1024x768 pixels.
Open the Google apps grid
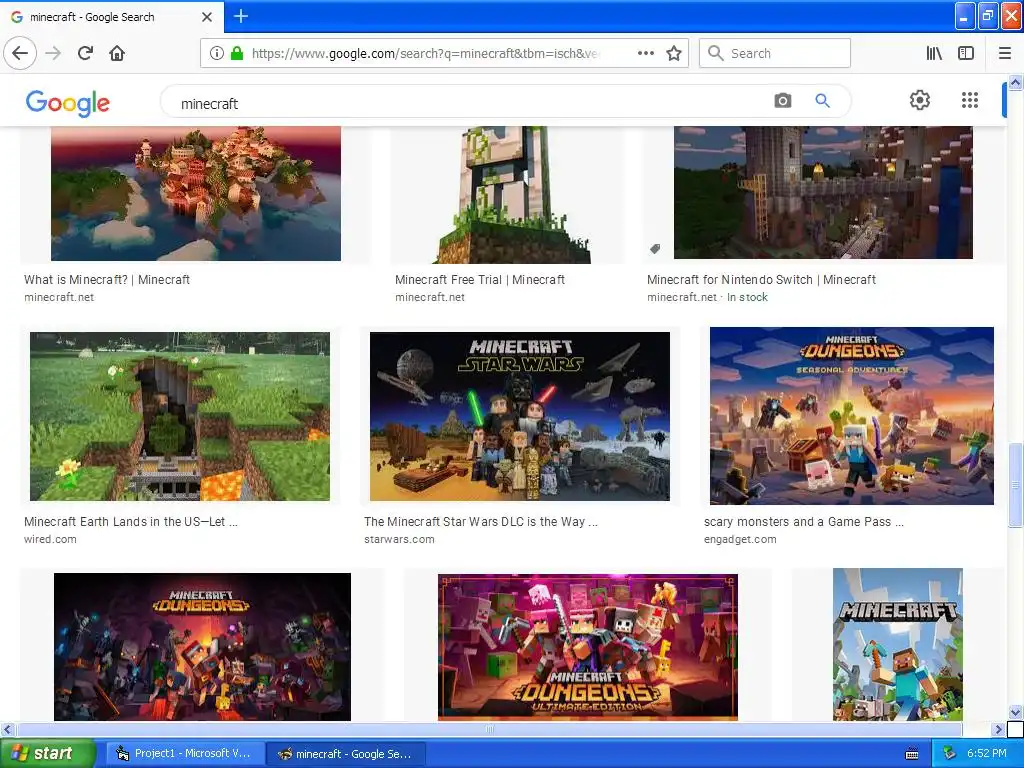coord(970,100)
